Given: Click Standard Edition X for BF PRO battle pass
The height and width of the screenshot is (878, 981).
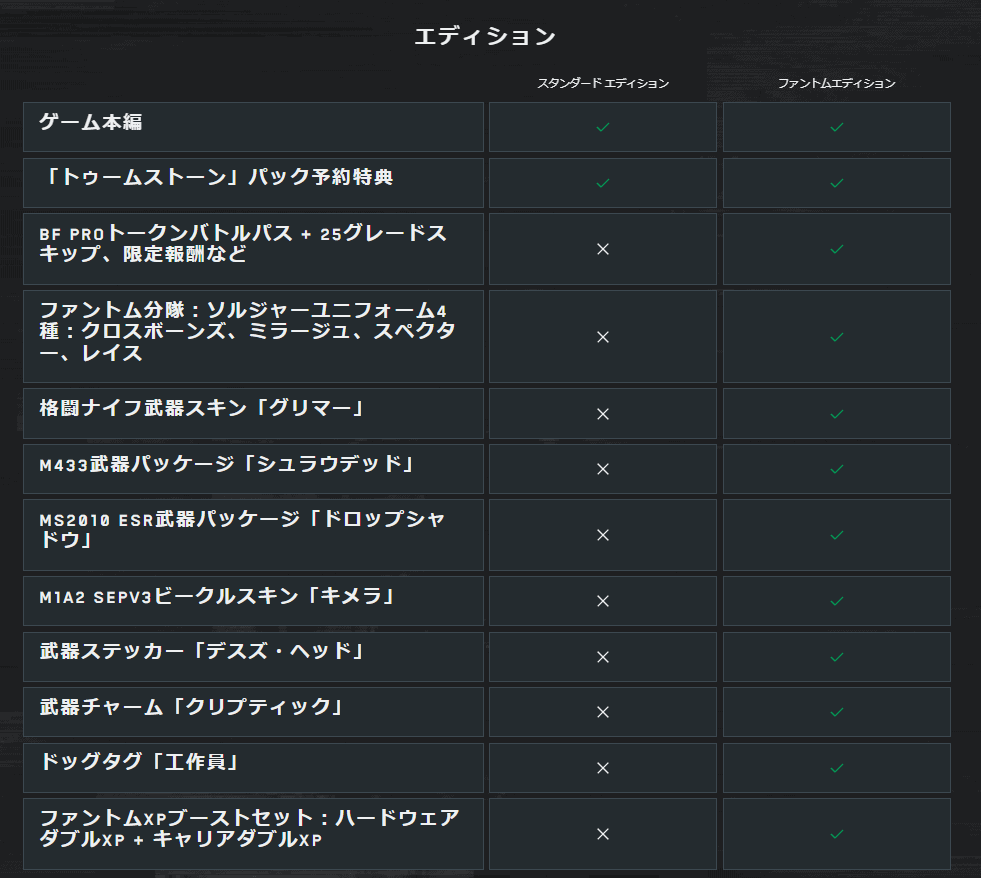Looking at the screenshot, I should (x=602, y=249).
